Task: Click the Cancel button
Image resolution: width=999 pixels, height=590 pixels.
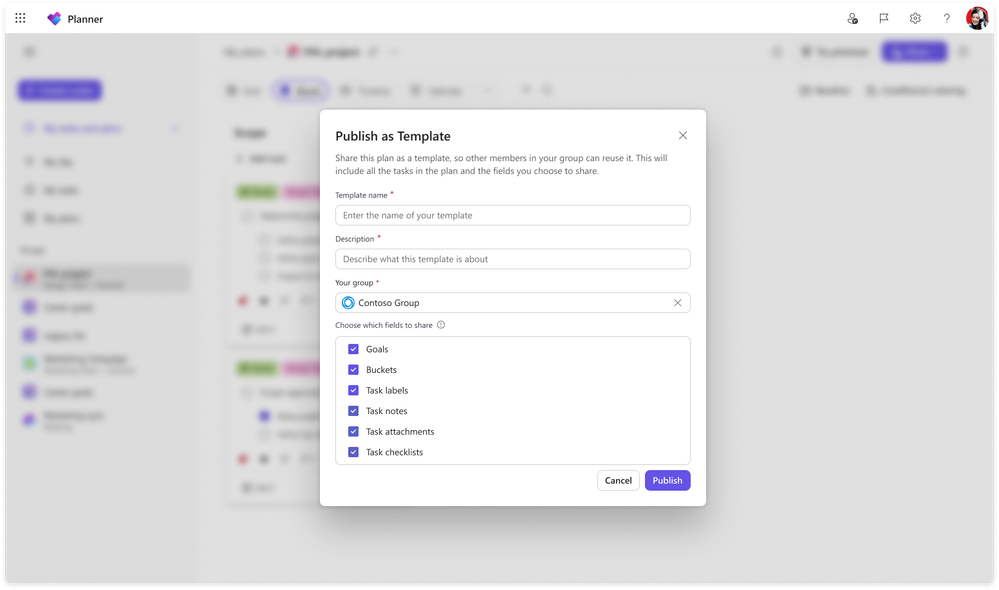Action: [618, 480]
